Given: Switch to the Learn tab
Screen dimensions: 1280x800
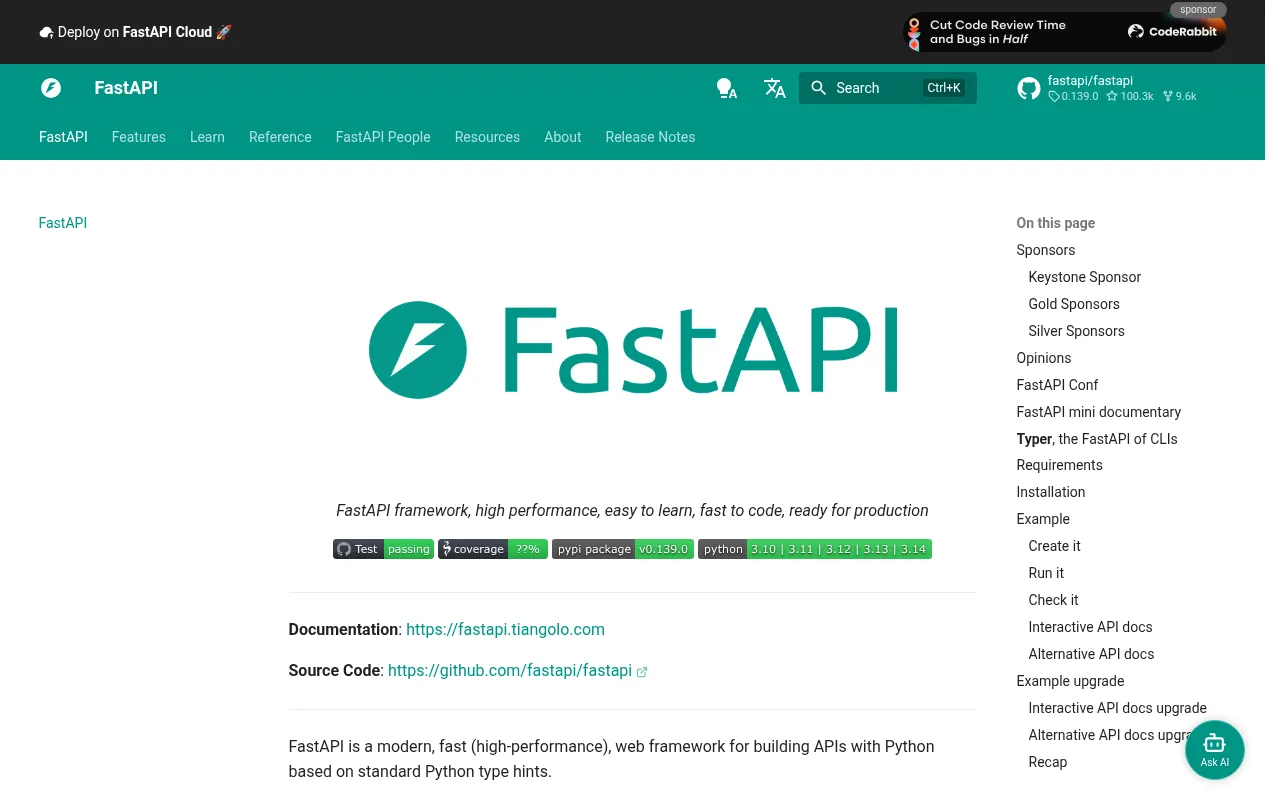Looking at the screenshot, I should [207, 137].
